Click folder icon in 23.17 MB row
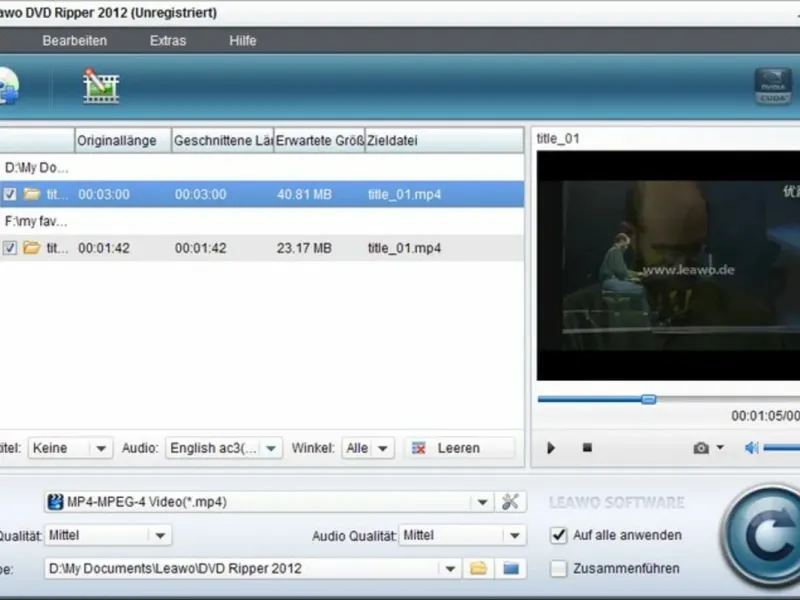This screenshot has height=600, width=800. point(32,247)
